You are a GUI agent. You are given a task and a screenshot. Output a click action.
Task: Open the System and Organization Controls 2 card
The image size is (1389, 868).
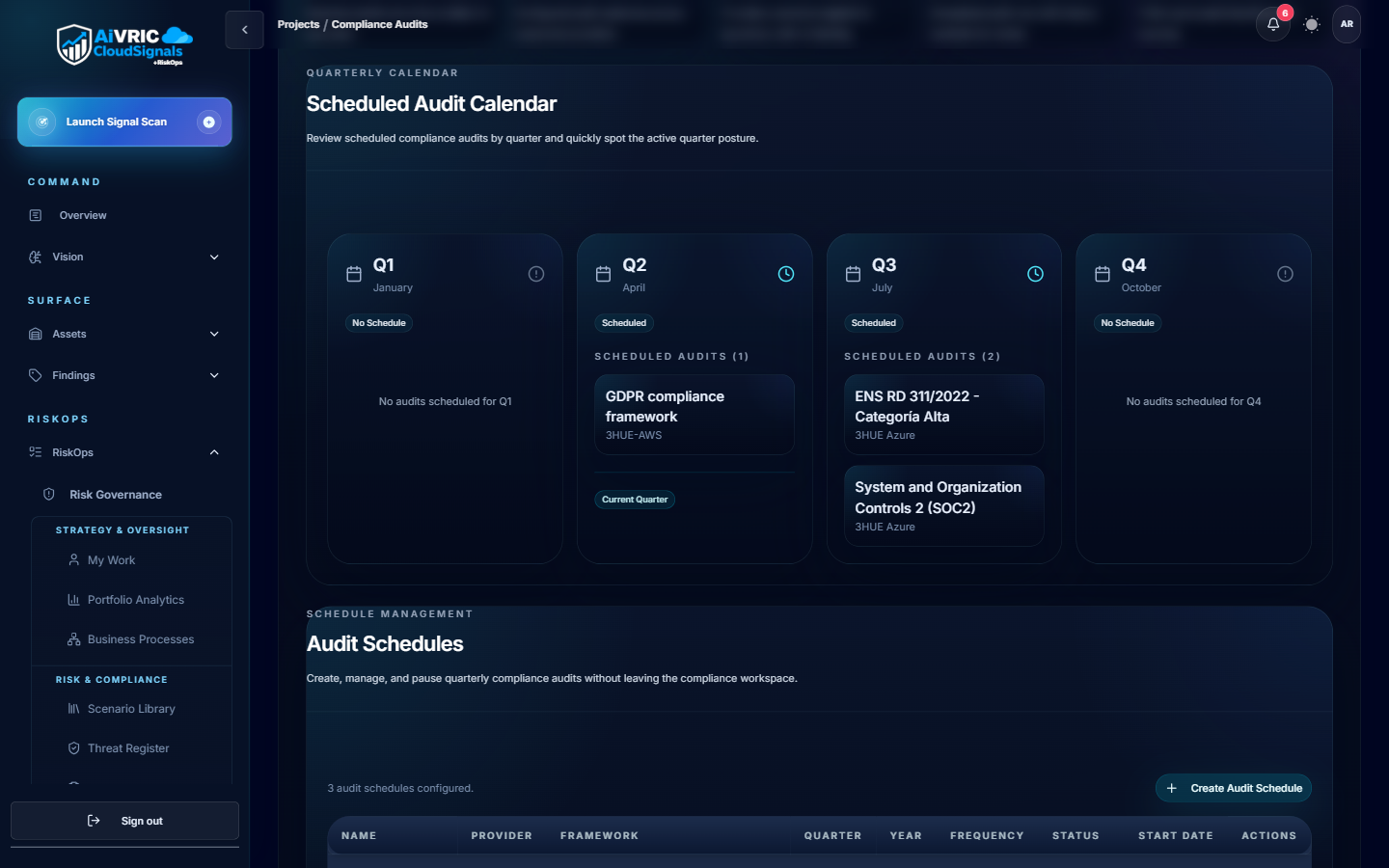click(944, 506)
